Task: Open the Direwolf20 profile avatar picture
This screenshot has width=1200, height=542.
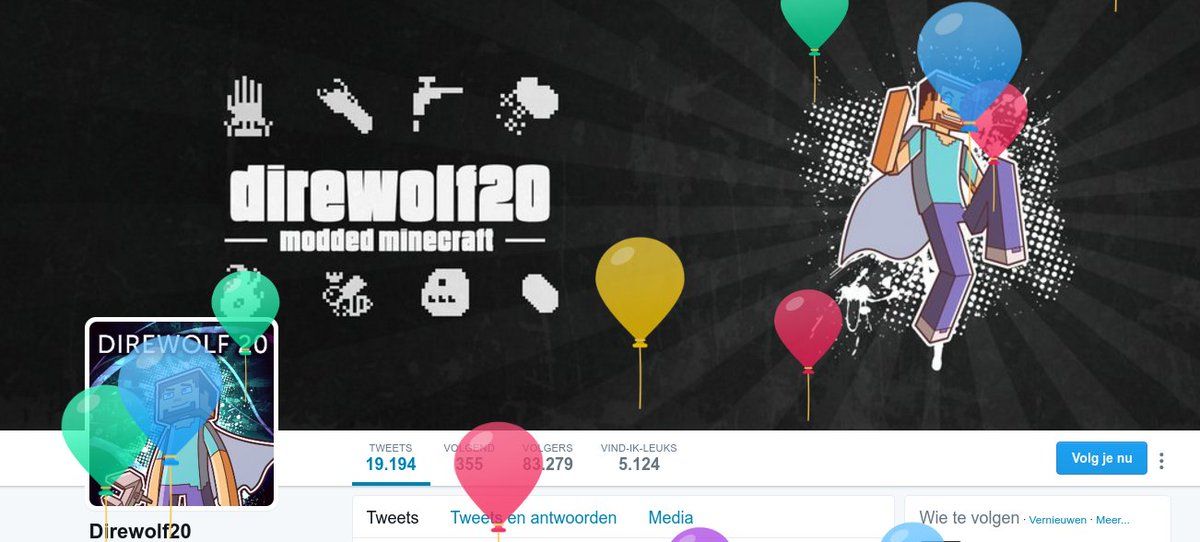Action: pos(181,412)
